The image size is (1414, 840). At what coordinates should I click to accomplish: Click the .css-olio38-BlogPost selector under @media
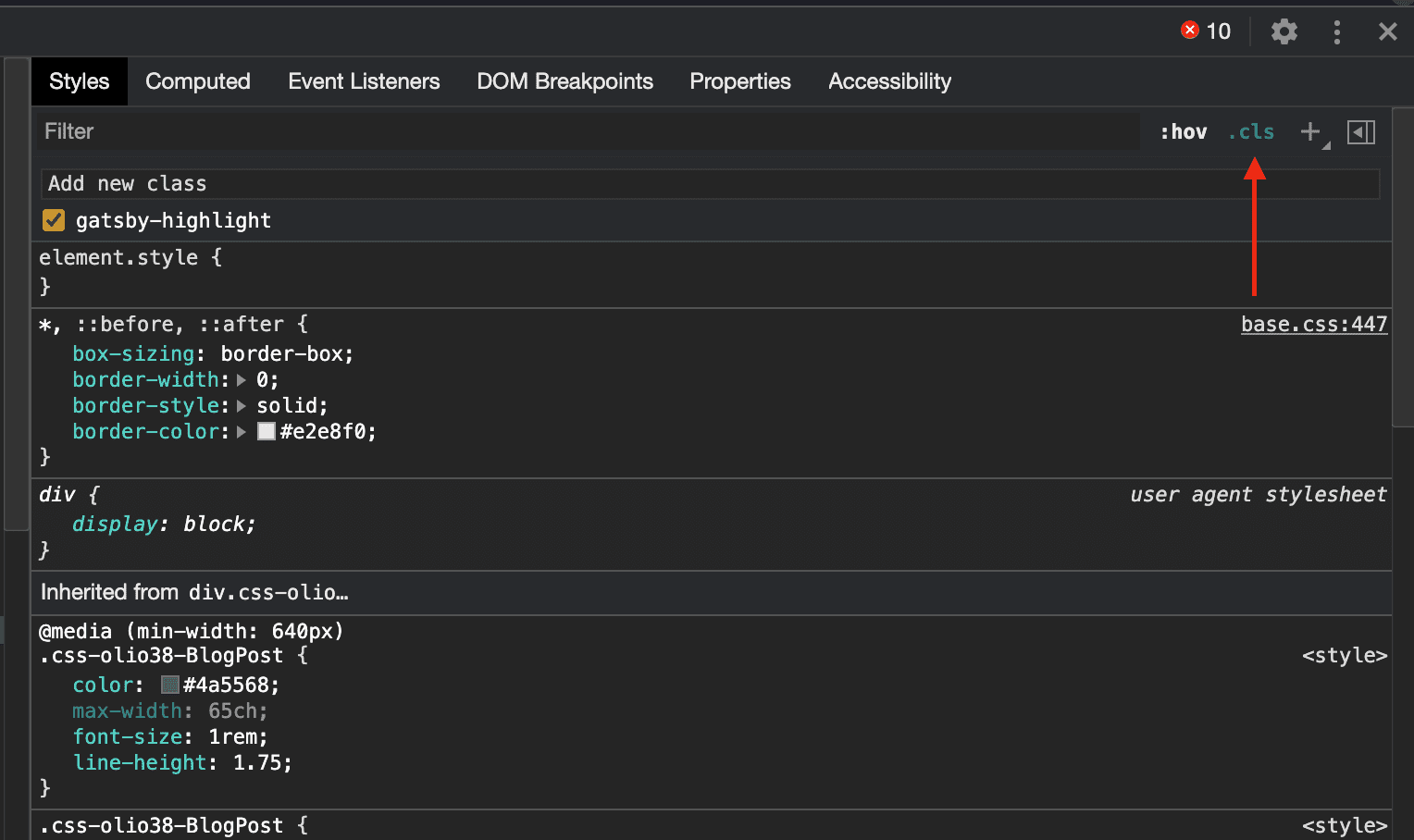pos(161,655)
